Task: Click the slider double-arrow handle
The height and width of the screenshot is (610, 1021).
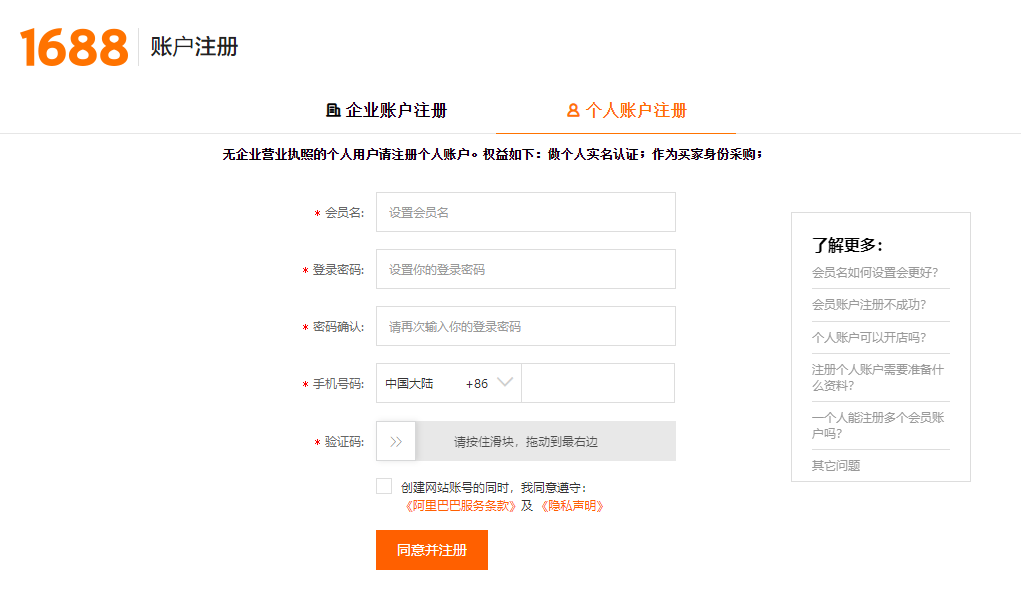Action: 396,441
